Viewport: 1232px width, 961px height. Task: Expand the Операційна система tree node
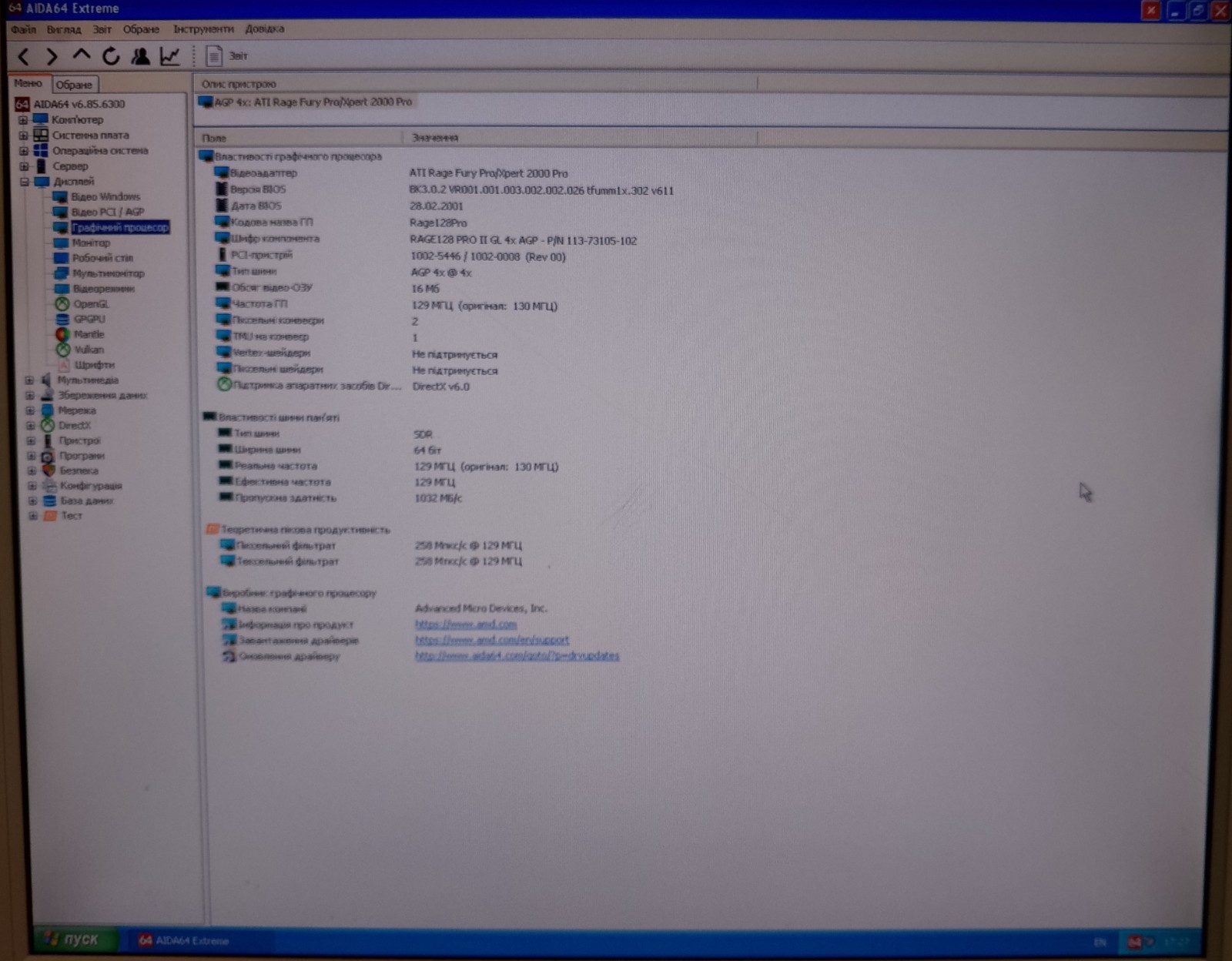23,151
